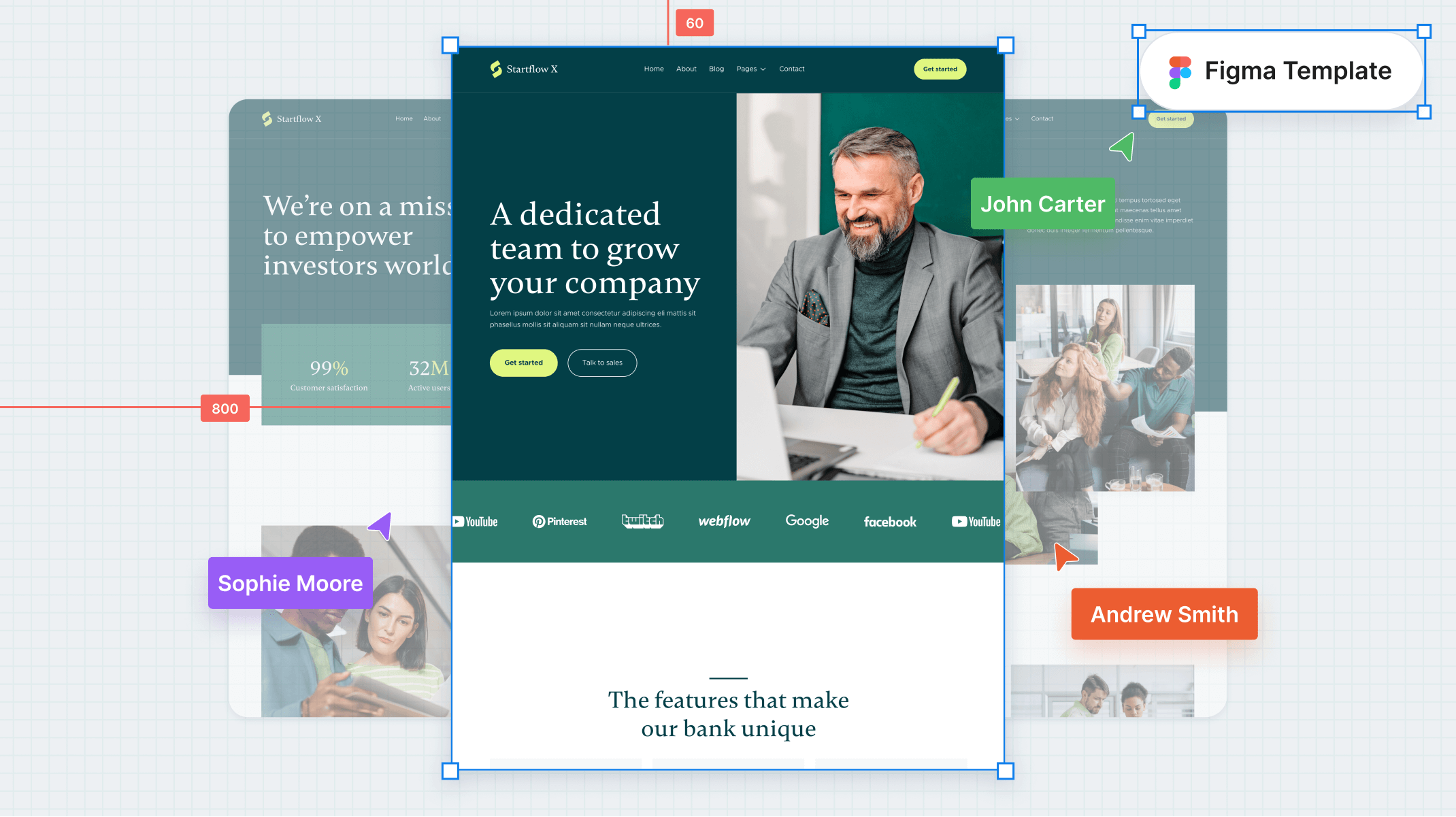This screenshot has width=1456, height=817.
Task: Click the Get started button in hero section
Action: (524, 362)
